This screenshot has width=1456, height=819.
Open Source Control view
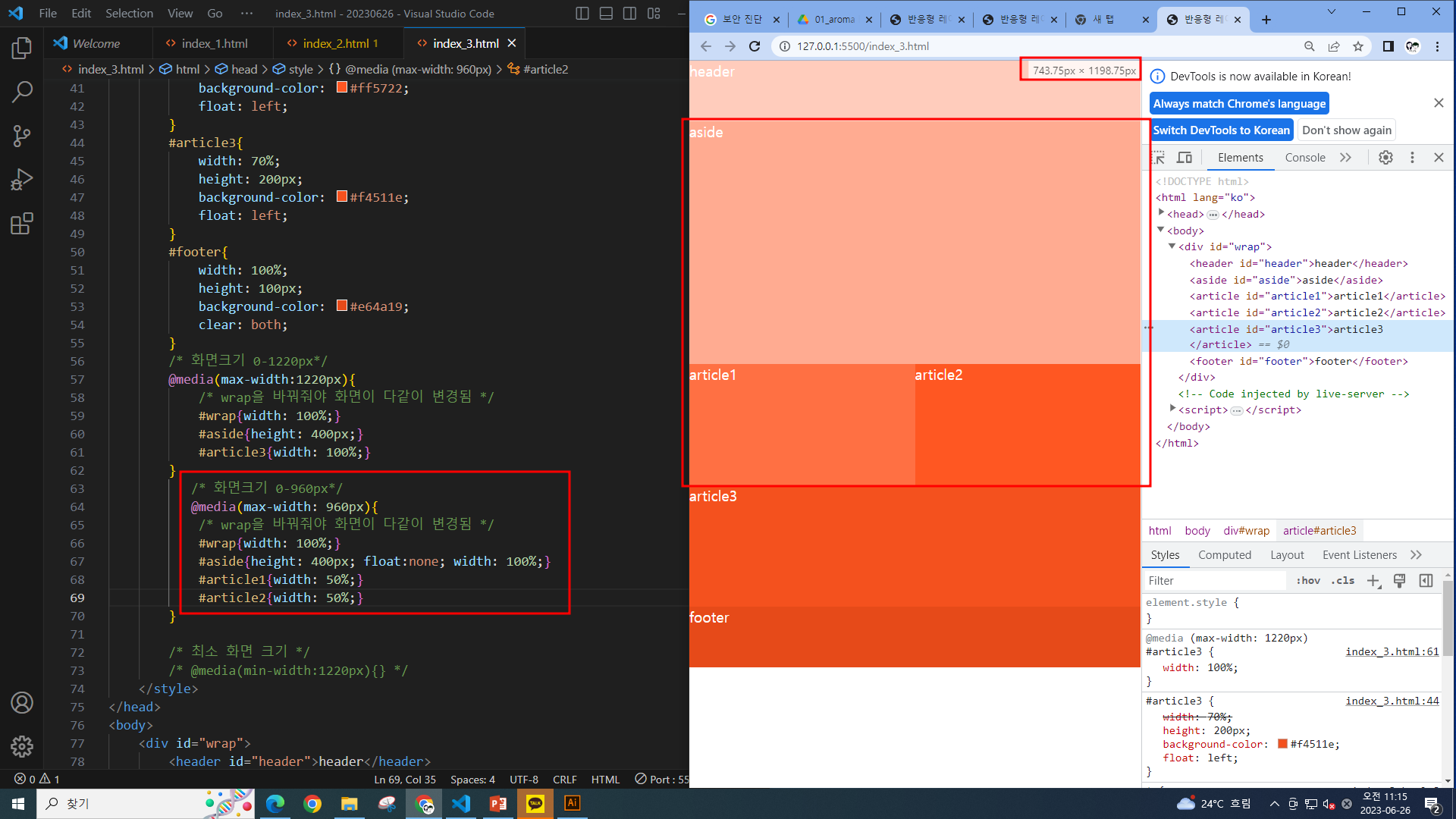(22, 136)
